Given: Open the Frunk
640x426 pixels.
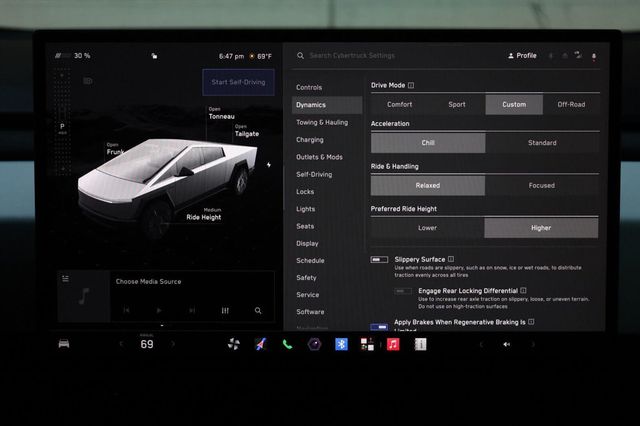Looking at the screenshot, I should (x=115, y=149).
